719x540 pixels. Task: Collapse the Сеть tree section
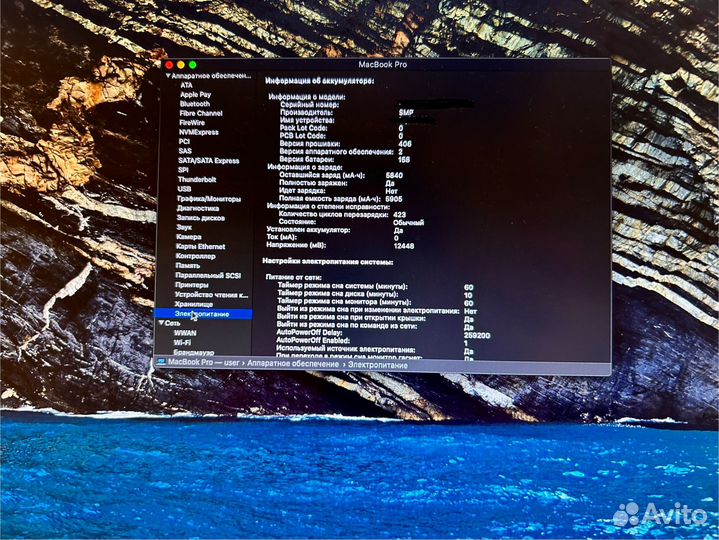pos(161,323)
